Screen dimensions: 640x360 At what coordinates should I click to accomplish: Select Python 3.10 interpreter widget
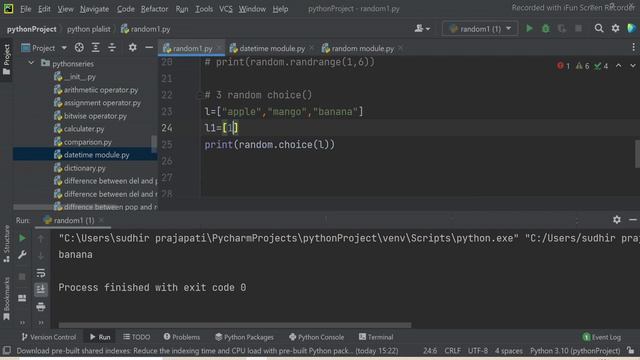point(575,351)
